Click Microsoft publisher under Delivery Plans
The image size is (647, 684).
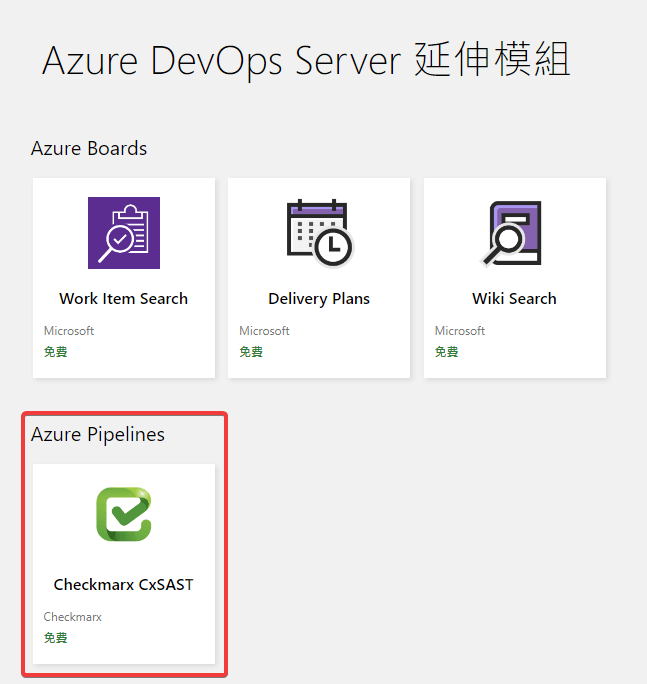click(264, 331)
